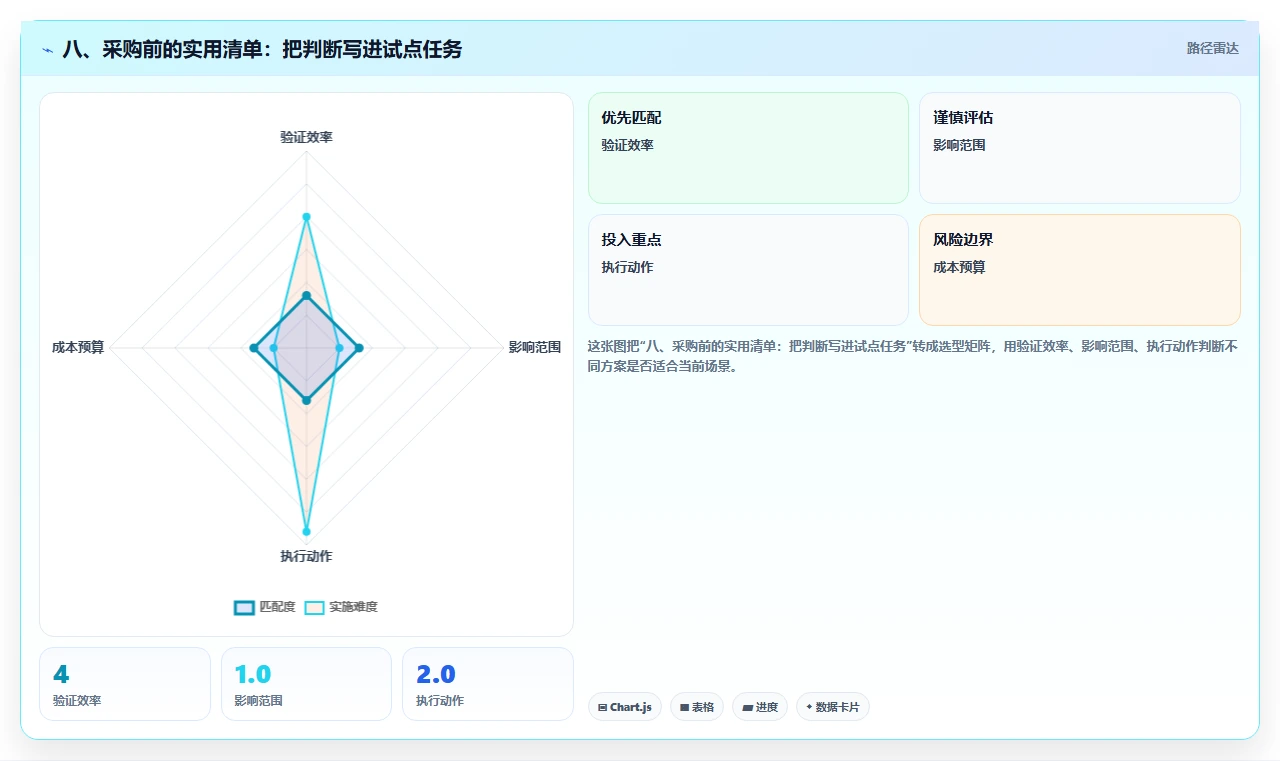Toggle the 实施难度 legend item
The image size is (1280, 761).
(341, 607)
